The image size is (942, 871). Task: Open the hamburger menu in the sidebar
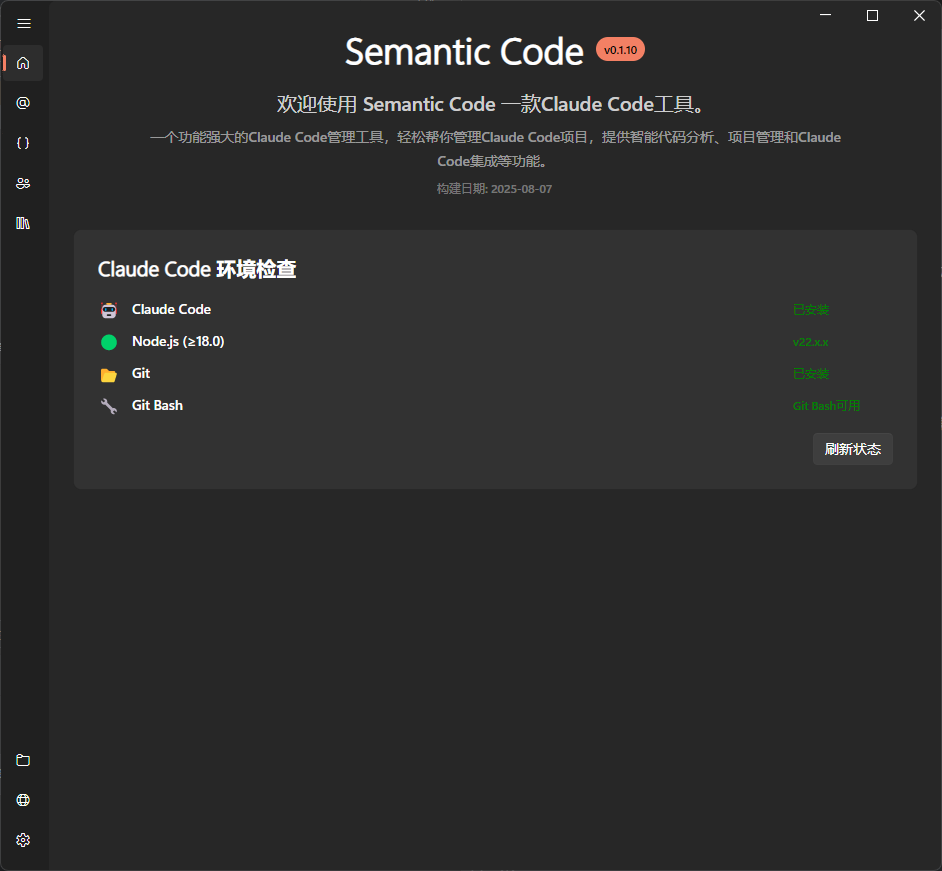23,23
